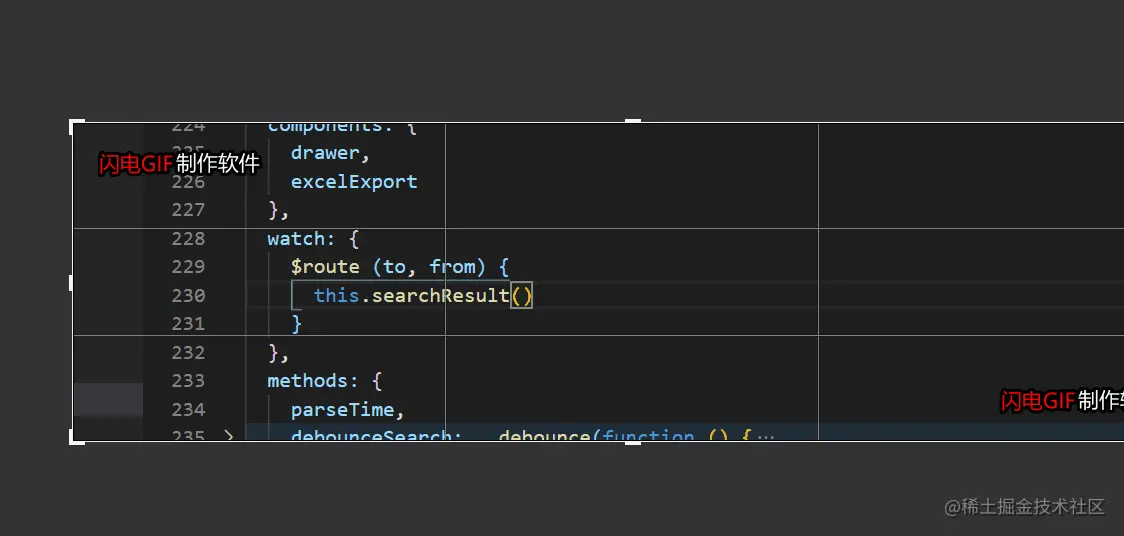
Task: Select line number 230 in the gutter
Action: (187, 296)
